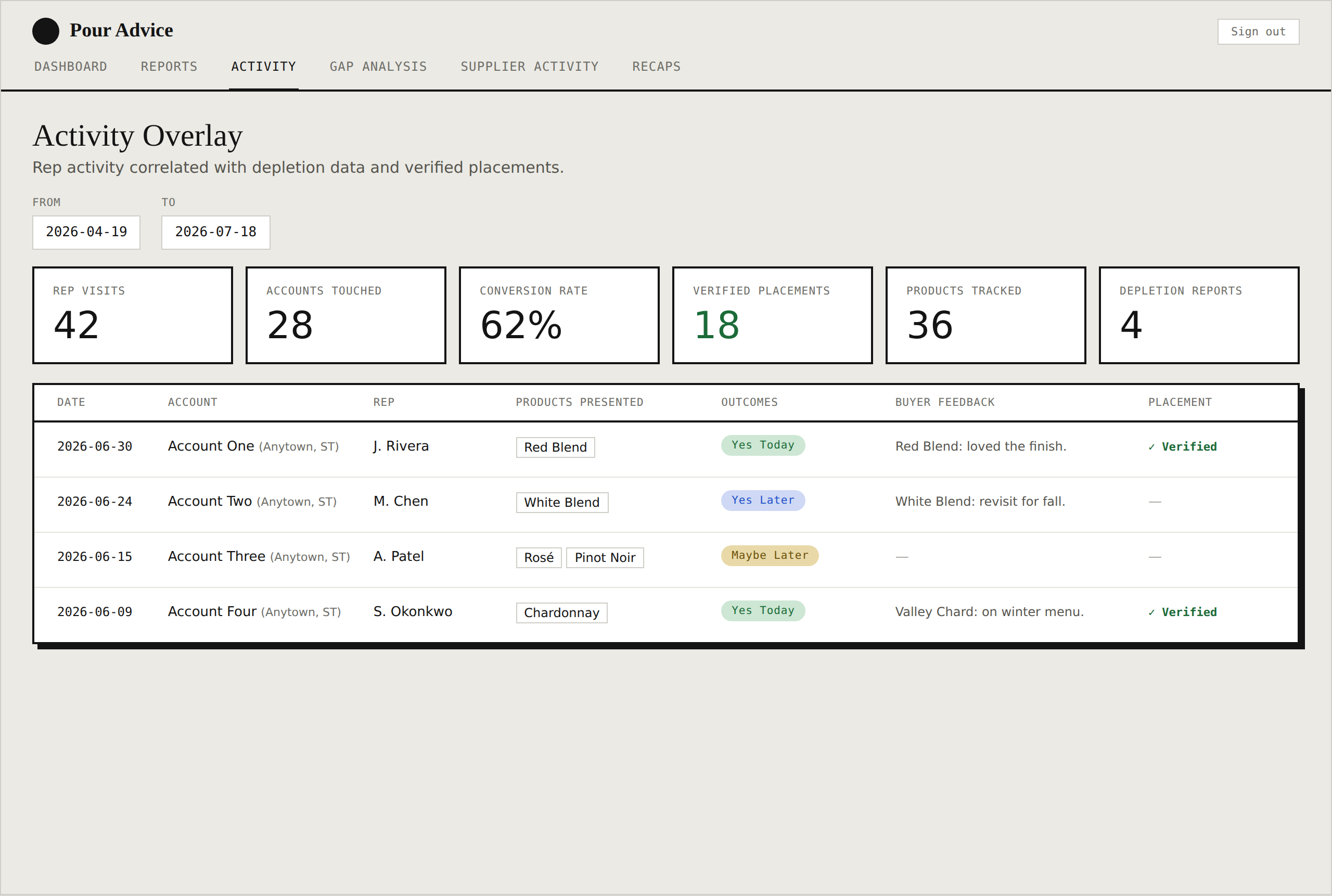Image resolution: width=1332 pixels, height=896 pixels.
Task: Select the Verified Placements stat card
Action: (773, 315)
